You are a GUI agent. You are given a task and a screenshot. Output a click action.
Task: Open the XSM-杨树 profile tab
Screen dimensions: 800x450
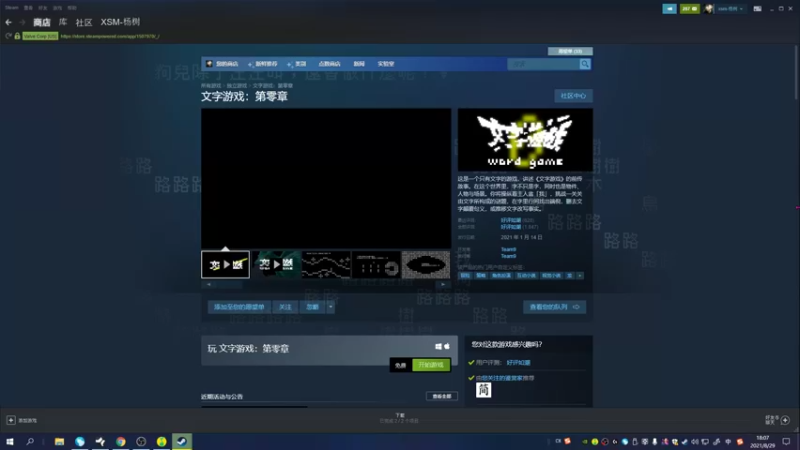point(120,22)
